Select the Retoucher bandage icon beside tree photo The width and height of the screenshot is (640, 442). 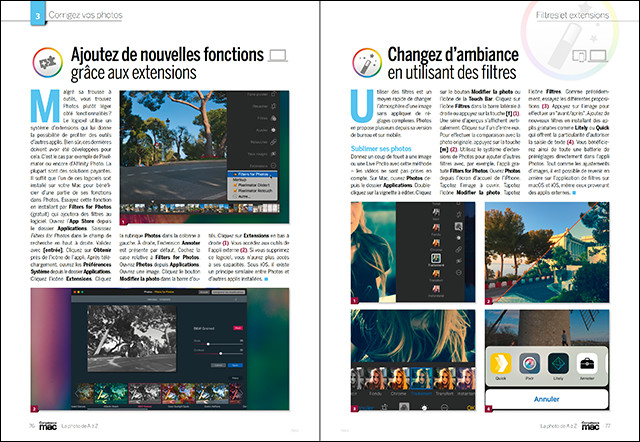(x=273, y=142)
